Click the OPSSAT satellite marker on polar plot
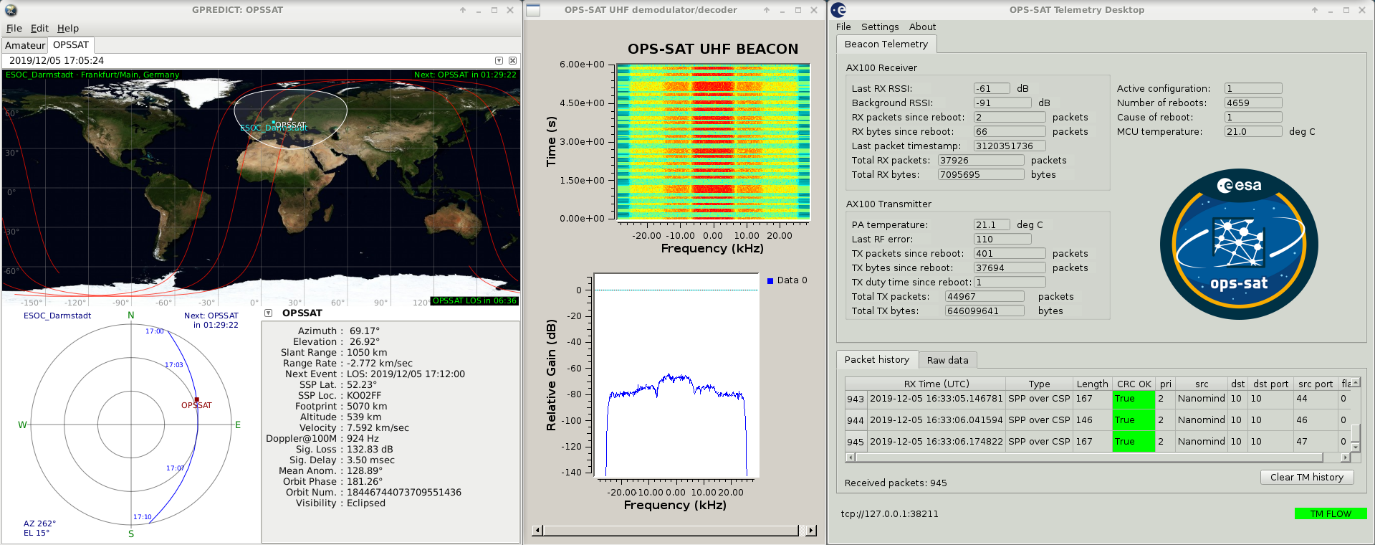This screenshot has height=545, width=1375. coord(197,398)
